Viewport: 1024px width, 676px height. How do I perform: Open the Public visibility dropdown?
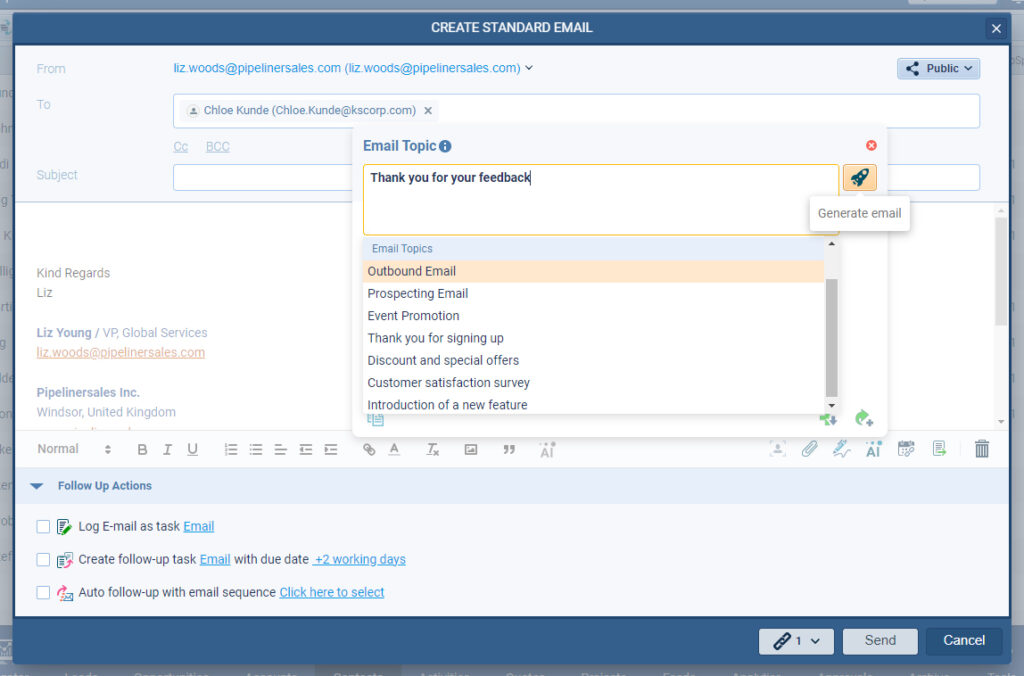click(x=938, y=67)
